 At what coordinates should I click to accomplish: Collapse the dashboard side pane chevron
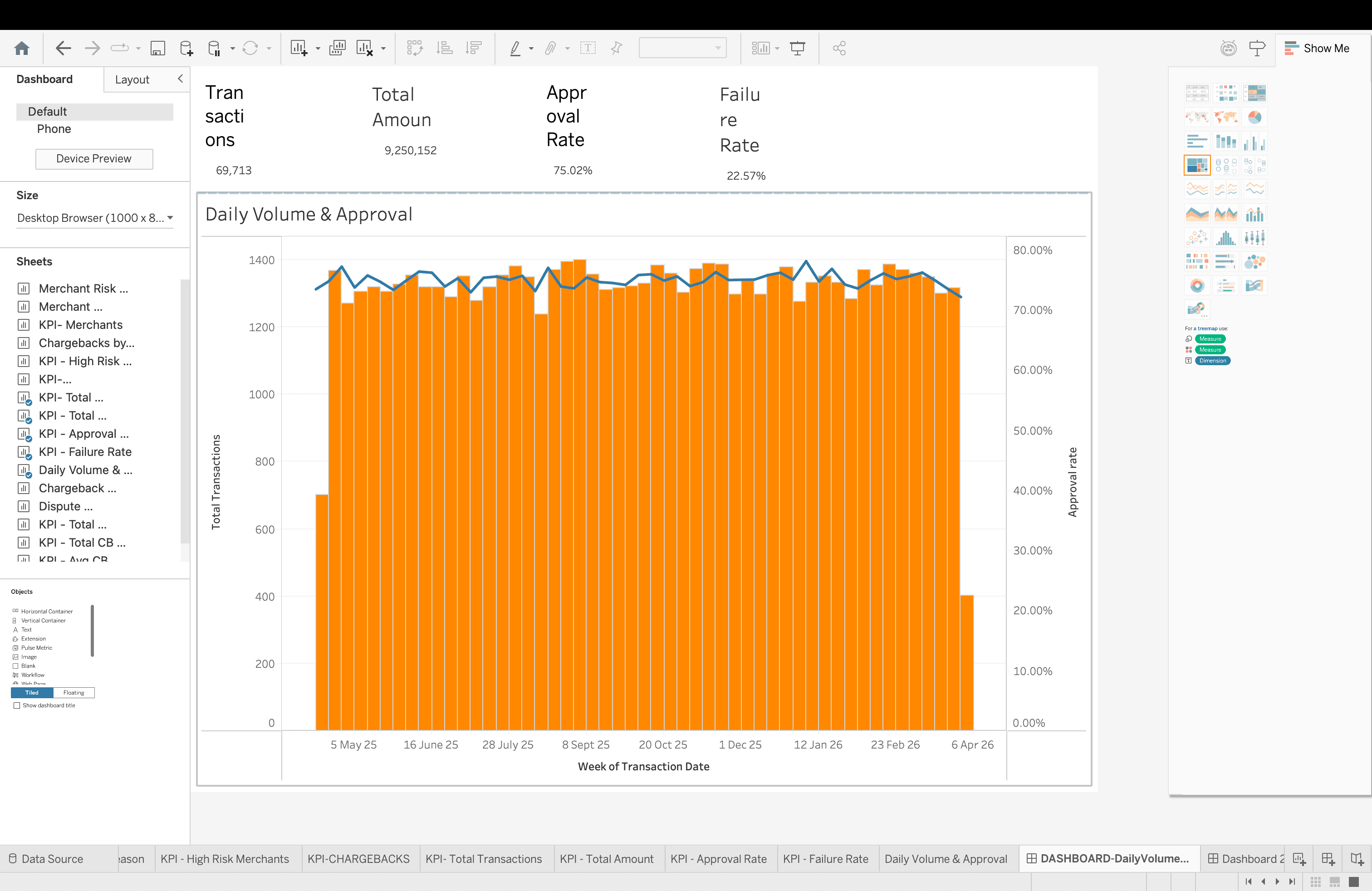181,78
